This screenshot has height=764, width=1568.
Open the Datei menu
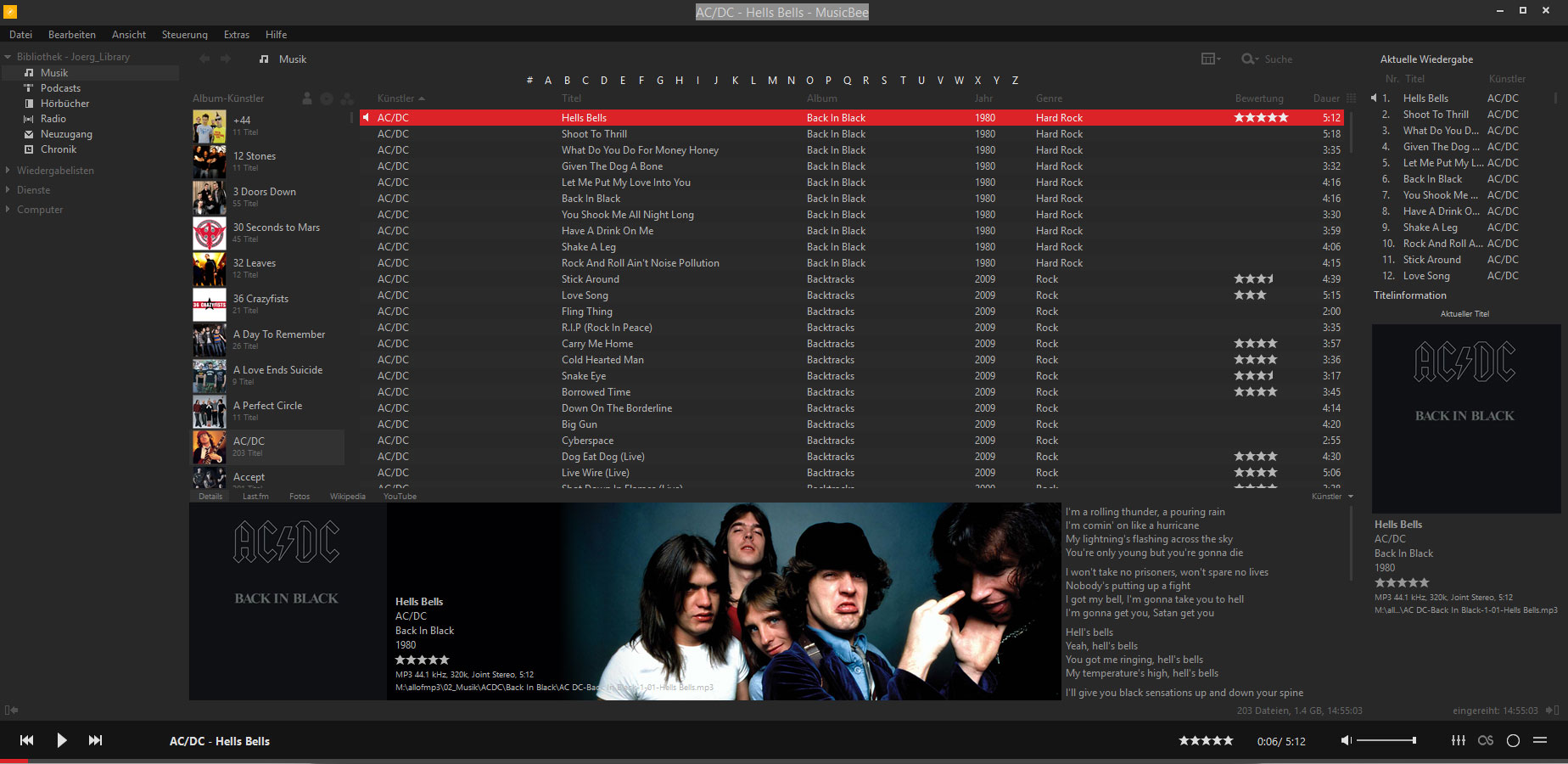[20, 35]
